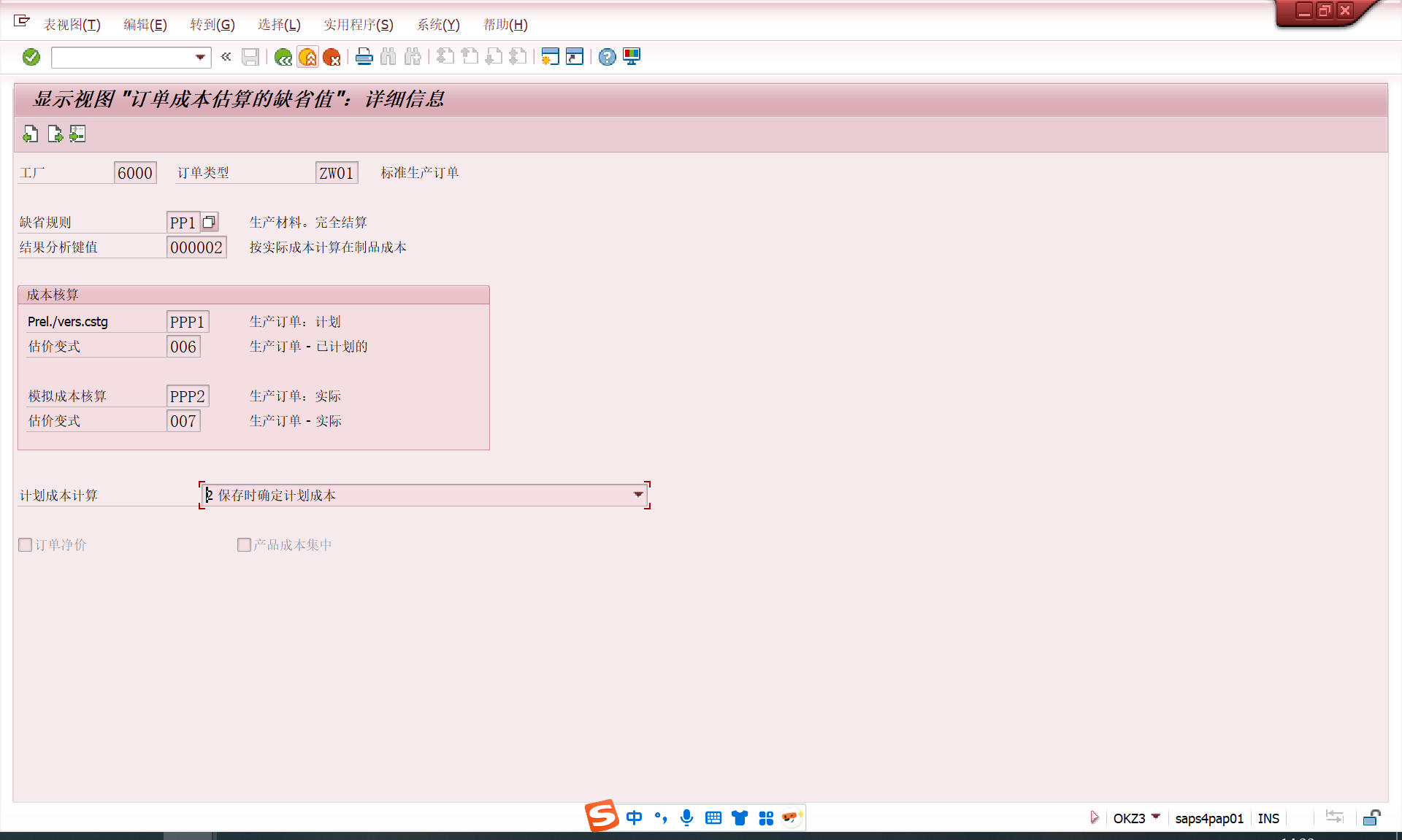This screenshot has height=840, width=1402.
Task: Click the copy icon beside the PP1 field
Action: tap(209, 221)
